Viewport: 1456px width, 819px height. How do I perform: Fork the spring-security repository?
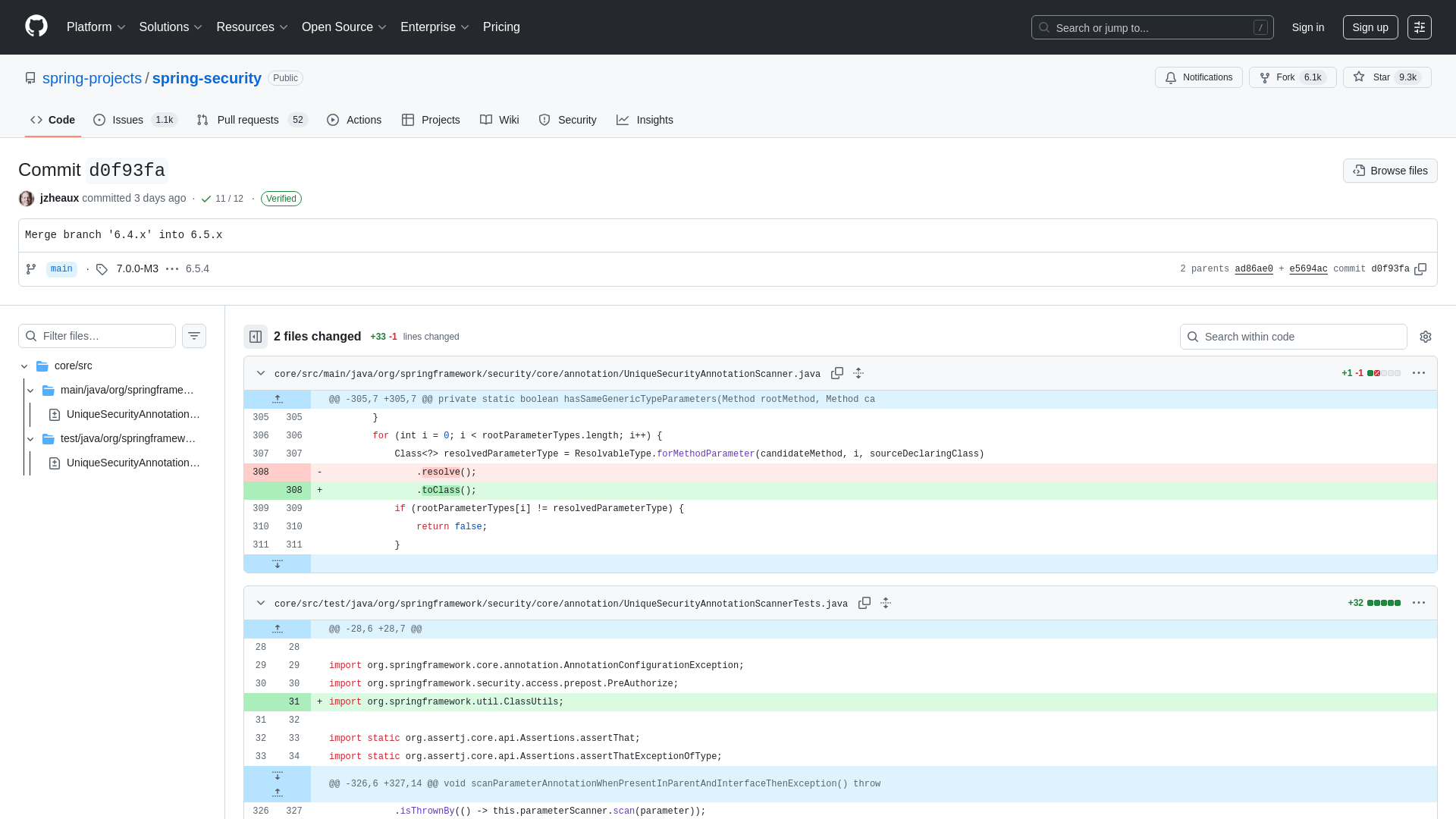[1292, 77]
